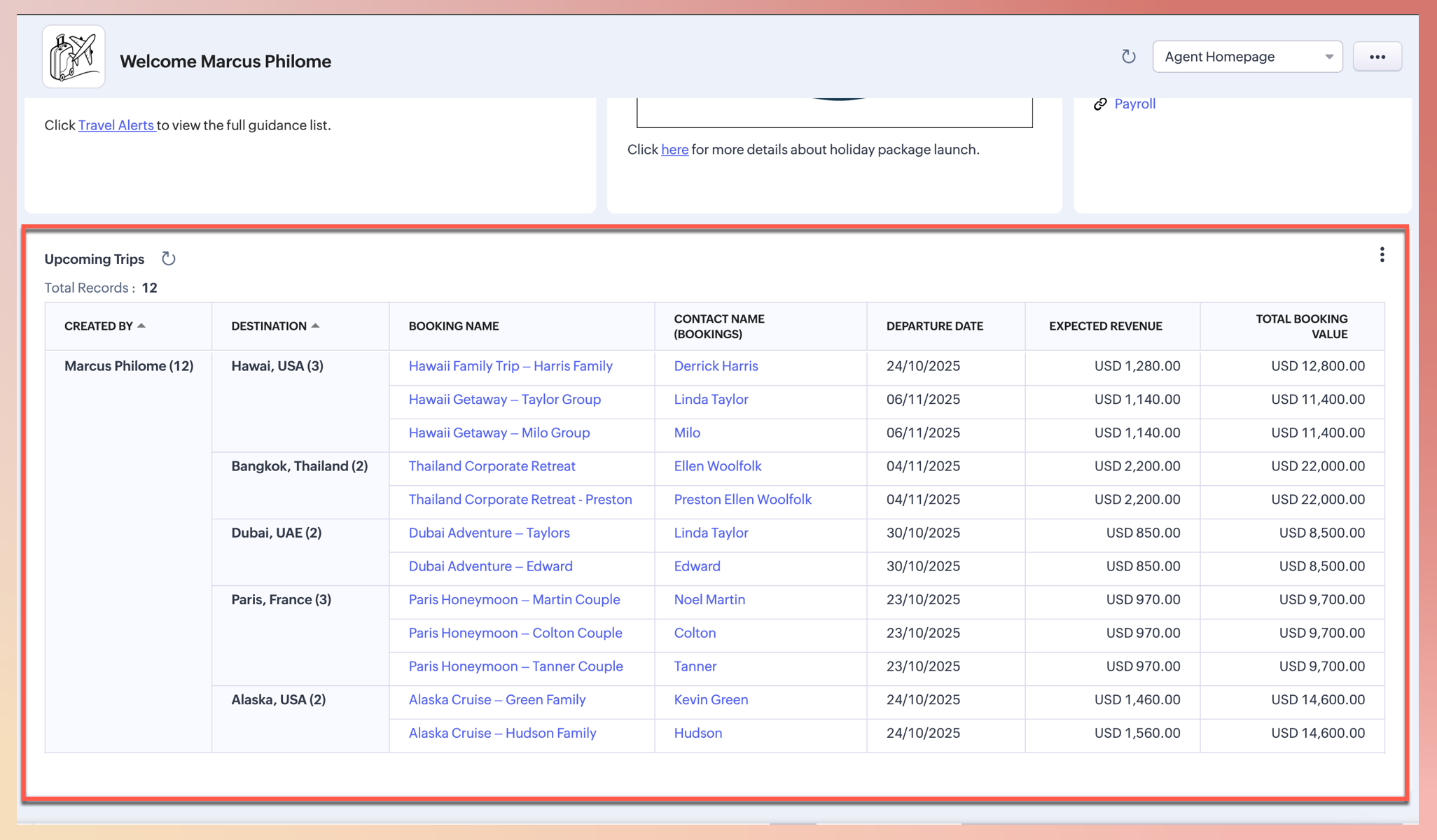
Task: Open the Payroll link
Action: [x=1134, y=104]
